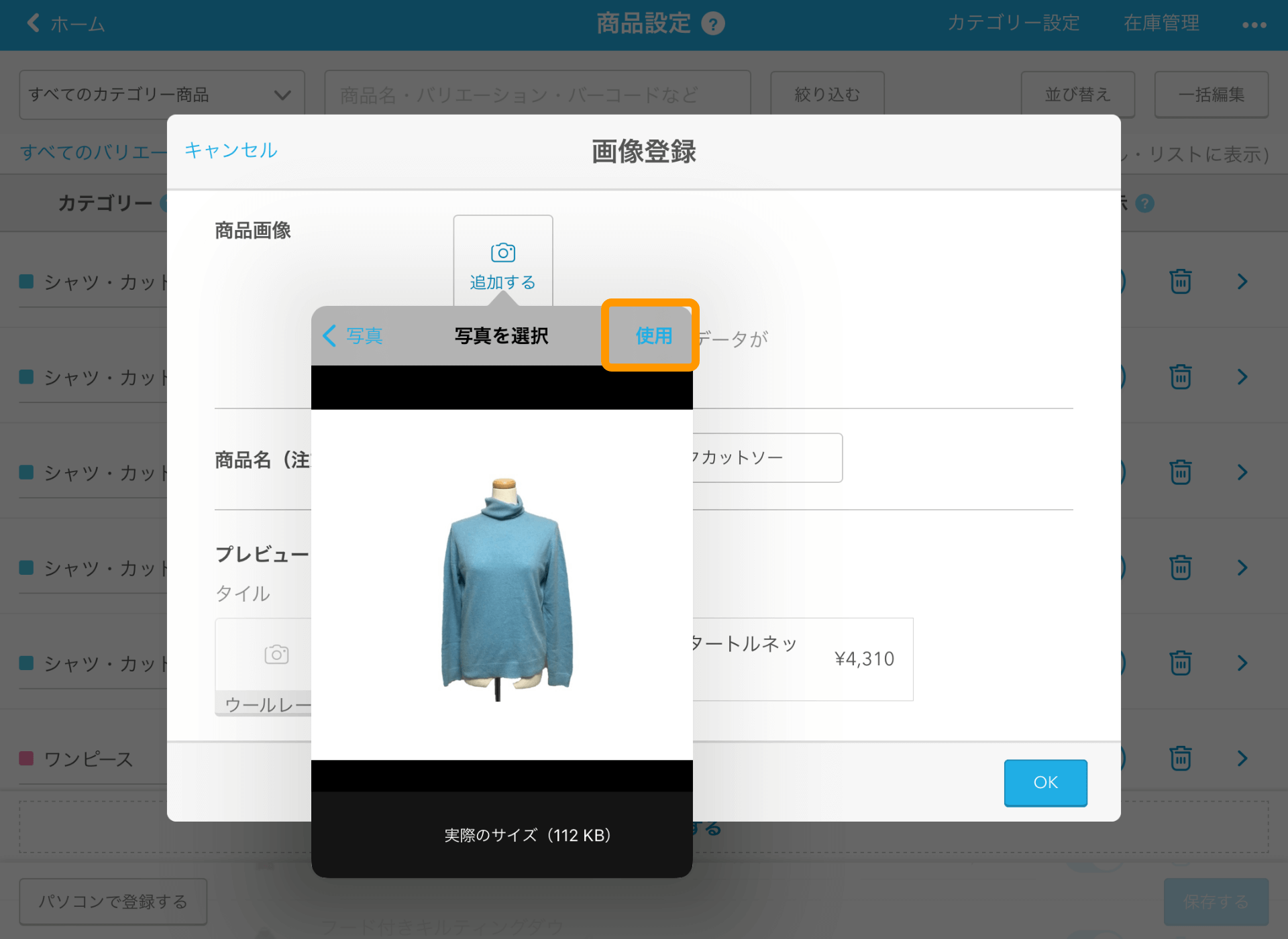Tap the pink category swatch of ワンピース row
1288x939 pixels.
pos(26,758)
